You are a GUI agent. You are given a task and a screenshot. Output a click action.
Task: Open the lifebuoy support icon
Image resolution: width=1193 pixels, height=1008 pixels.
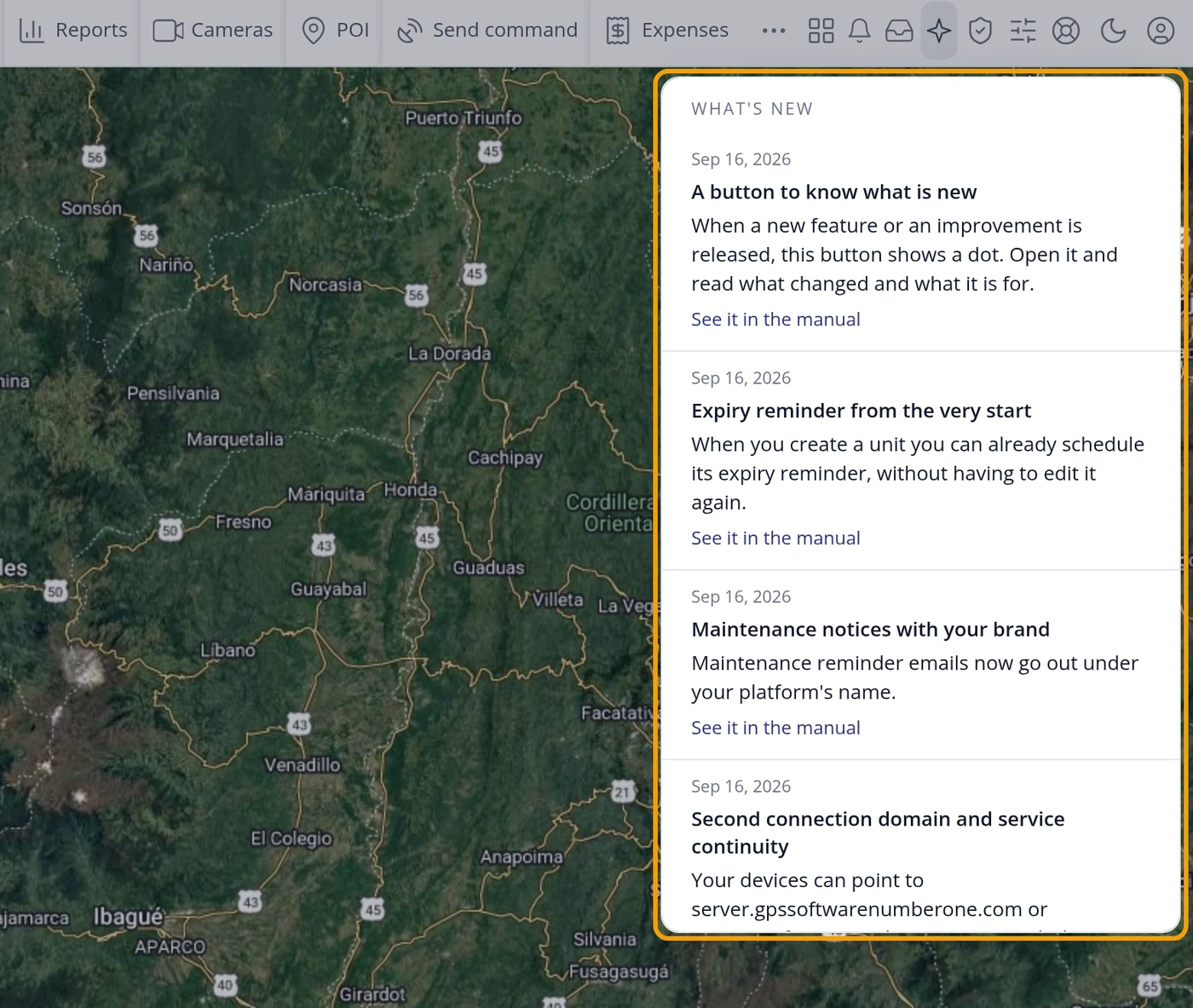pos(1066,31)
